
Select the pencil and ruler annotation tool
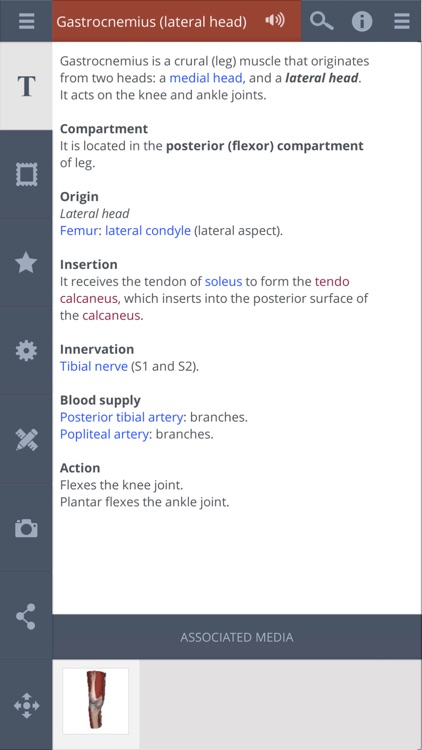26,439
